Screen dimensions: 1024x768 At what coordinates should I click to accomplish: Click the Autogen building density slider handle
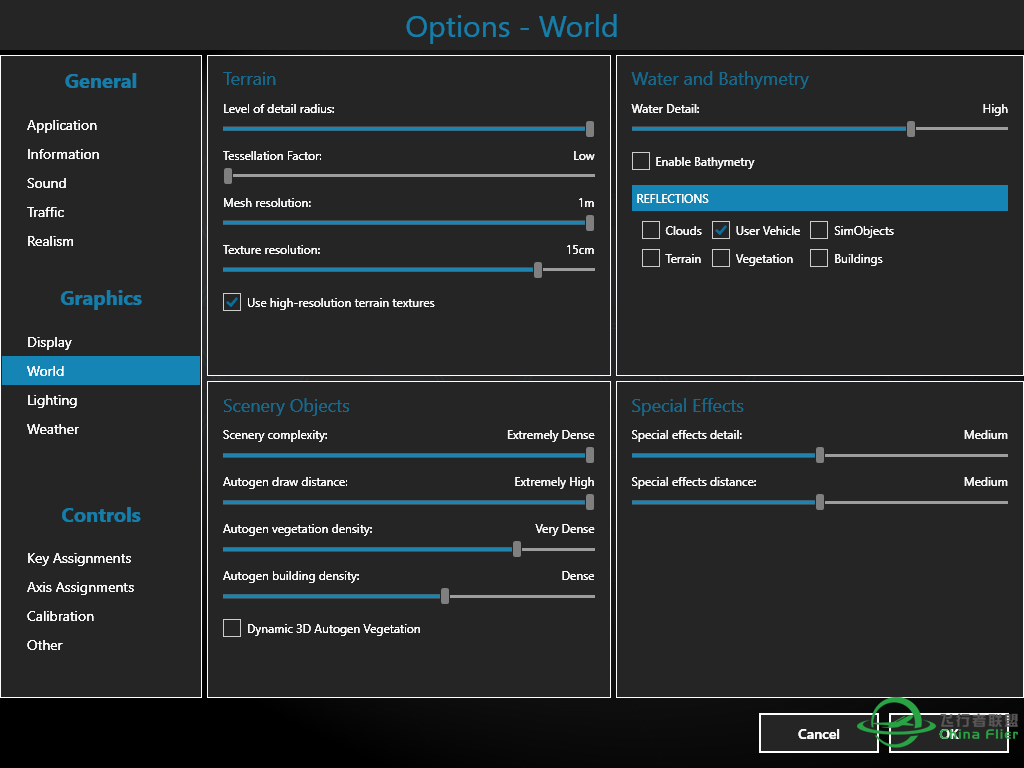[x=445, y=596]
